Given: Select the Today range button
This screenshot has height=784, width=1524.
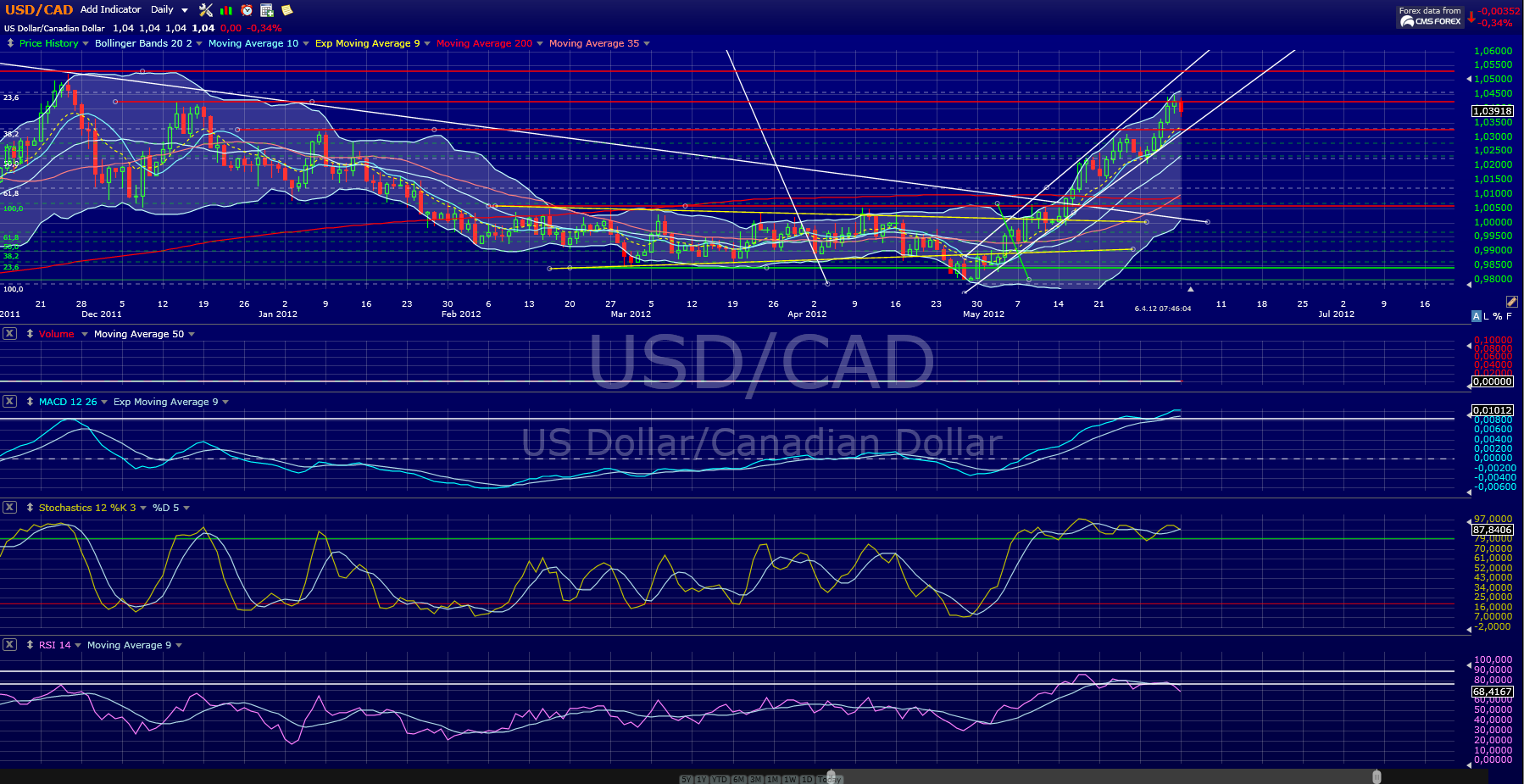Looking at the screenshot, I should tap(830, 779).
